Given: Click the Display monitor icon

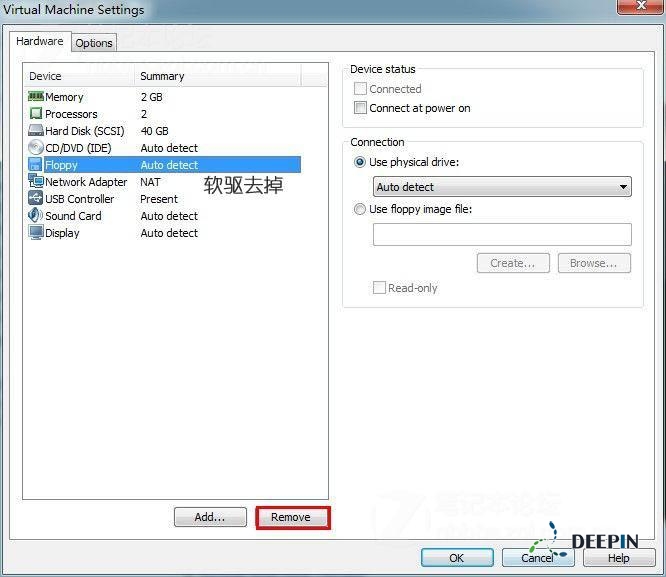Looking at the screenshot, I should click(x=36, y=233).
